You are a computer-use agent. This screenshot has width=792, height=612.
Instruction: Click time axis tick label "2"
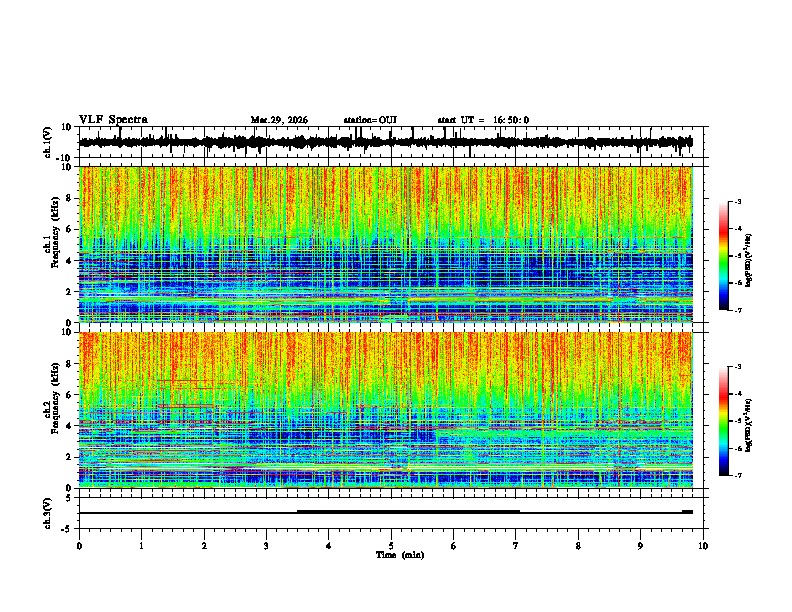click(x=204, y=546)
